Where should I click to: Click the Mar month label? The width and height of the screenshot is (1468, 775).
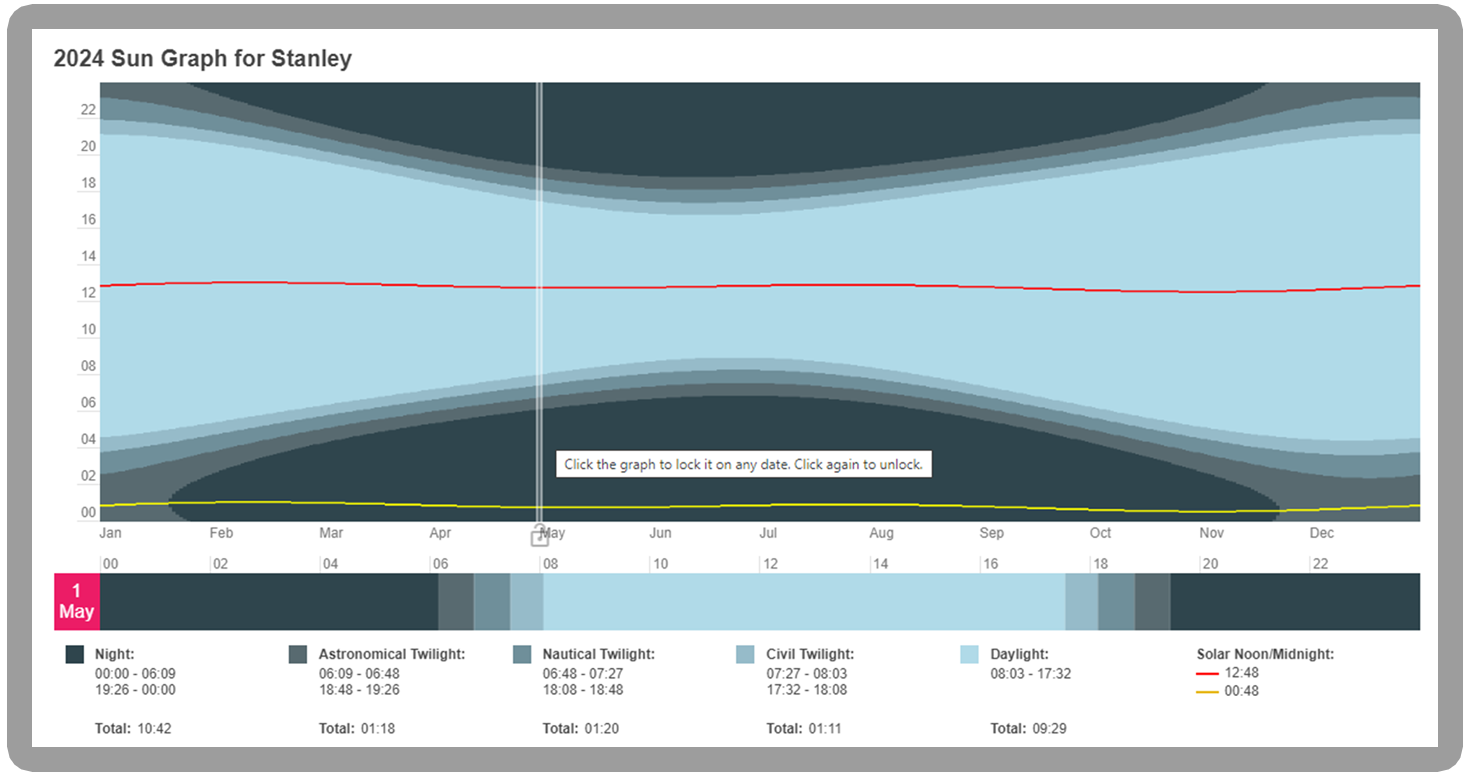[331, 534]
